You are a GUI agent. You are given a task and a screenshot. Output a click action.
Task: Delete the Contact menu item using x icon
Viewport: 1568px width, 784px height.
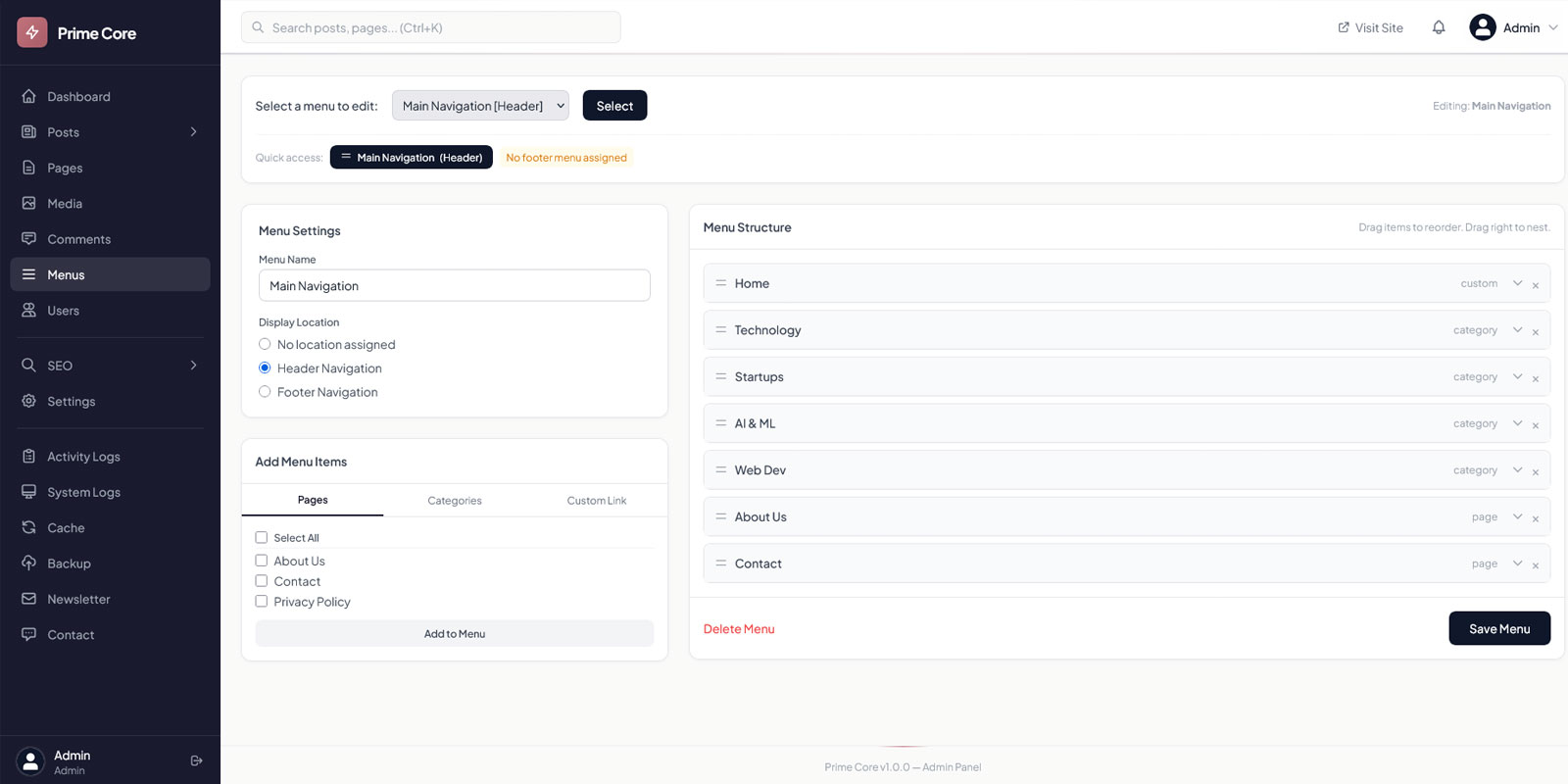1535,565
